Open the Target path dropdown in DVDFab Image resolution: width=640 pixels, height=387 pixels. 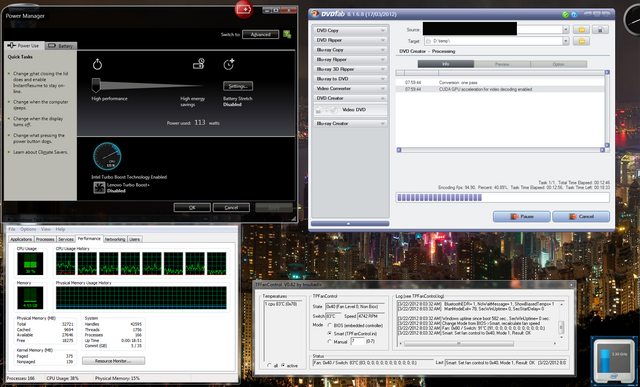(566, 41)
